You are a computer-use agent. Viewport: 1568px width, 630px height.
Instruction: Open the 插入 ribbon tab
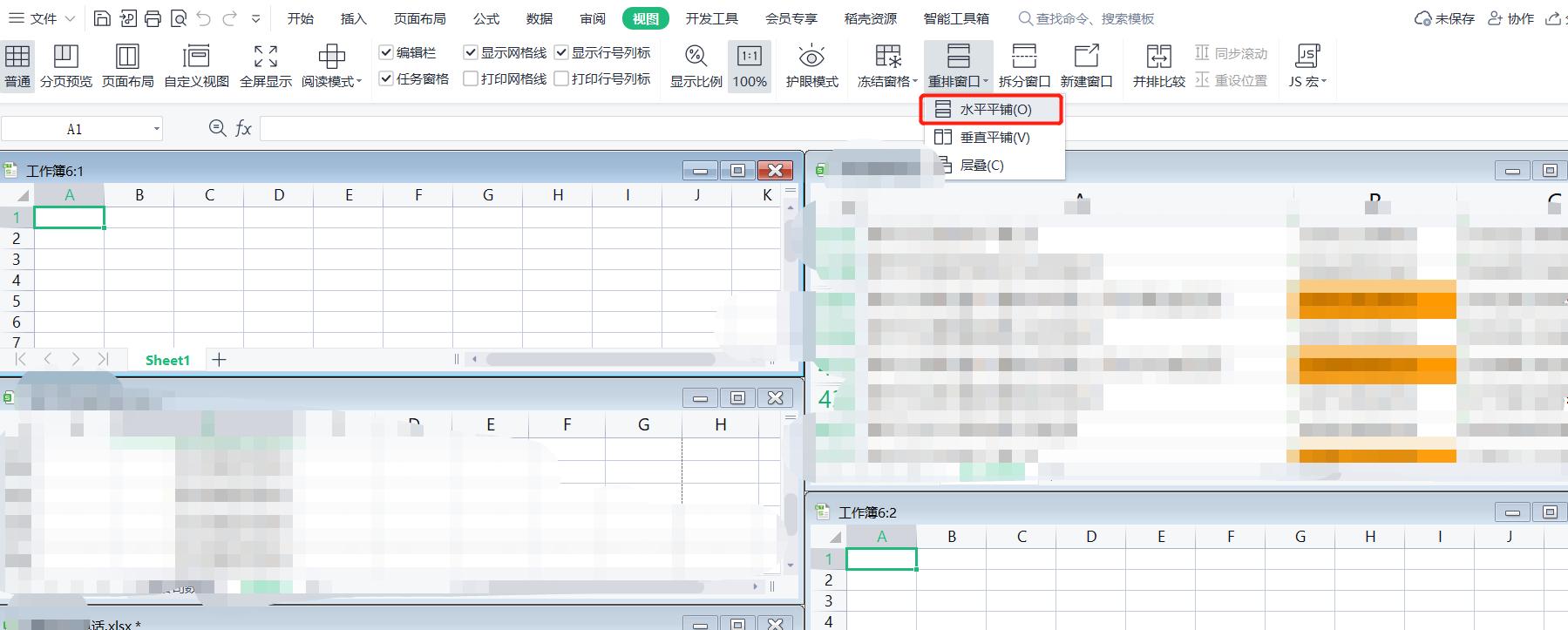353,18
